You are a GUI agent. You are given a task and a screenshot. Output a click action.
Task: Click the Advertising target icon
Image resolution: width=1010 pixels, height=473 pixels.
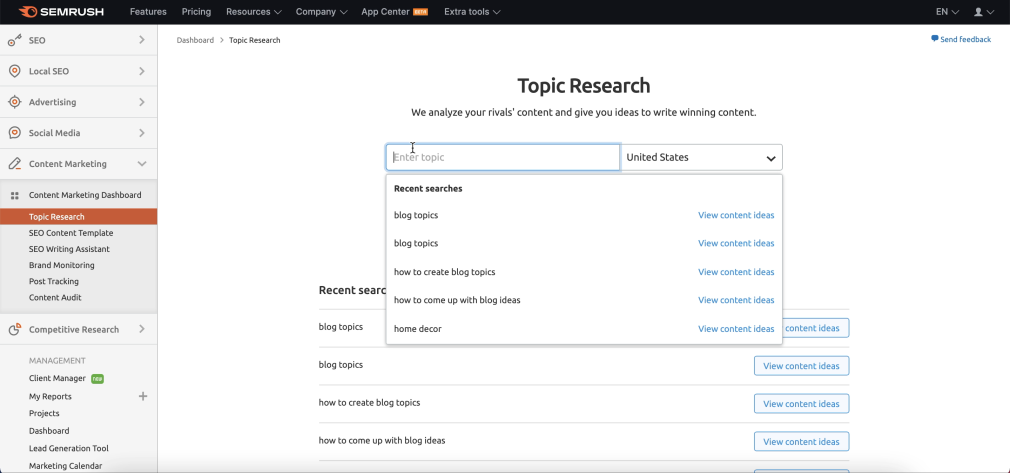coord(15,102)
